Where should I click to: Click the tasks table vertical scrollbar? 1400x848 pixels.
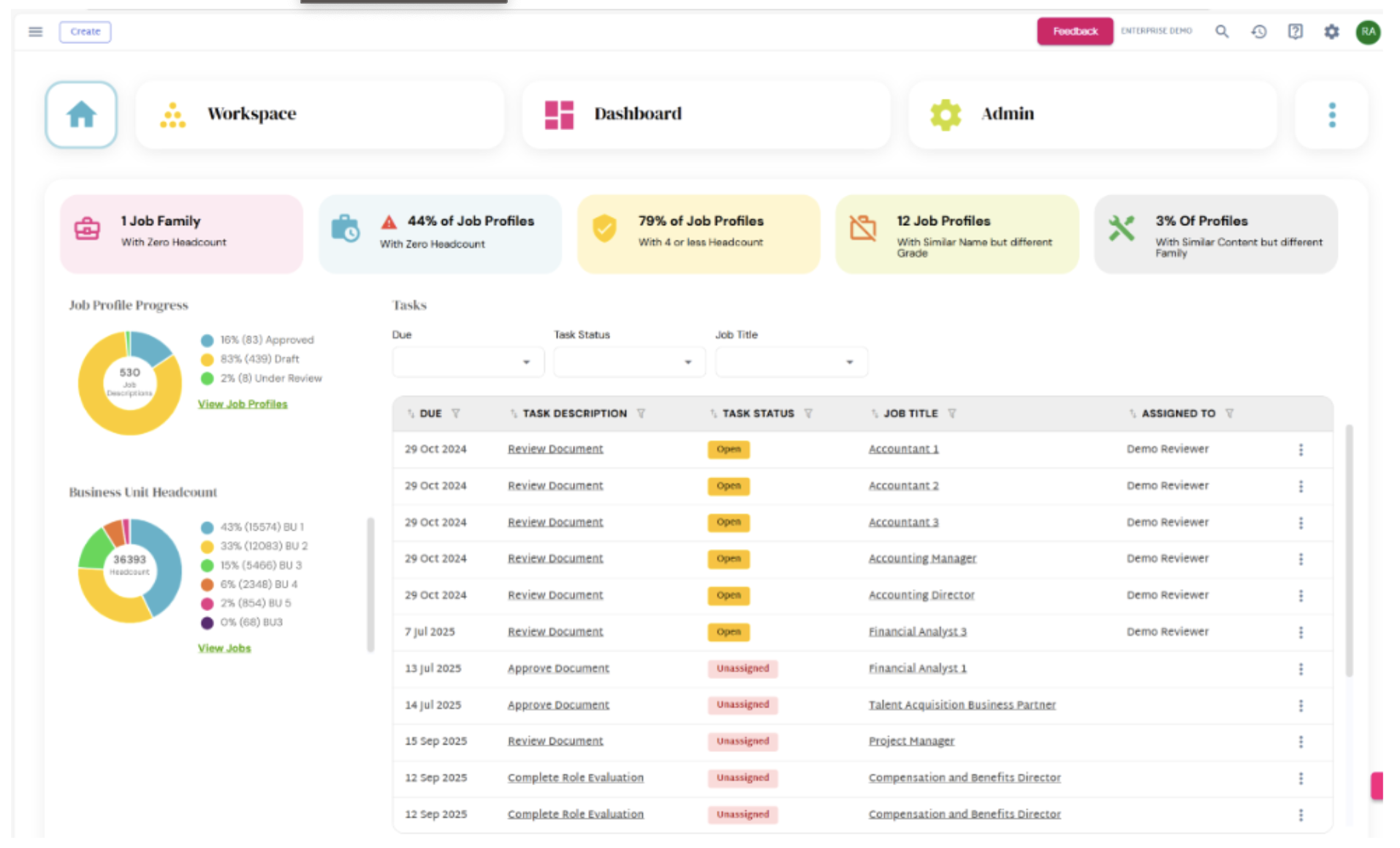(1349, 548)
